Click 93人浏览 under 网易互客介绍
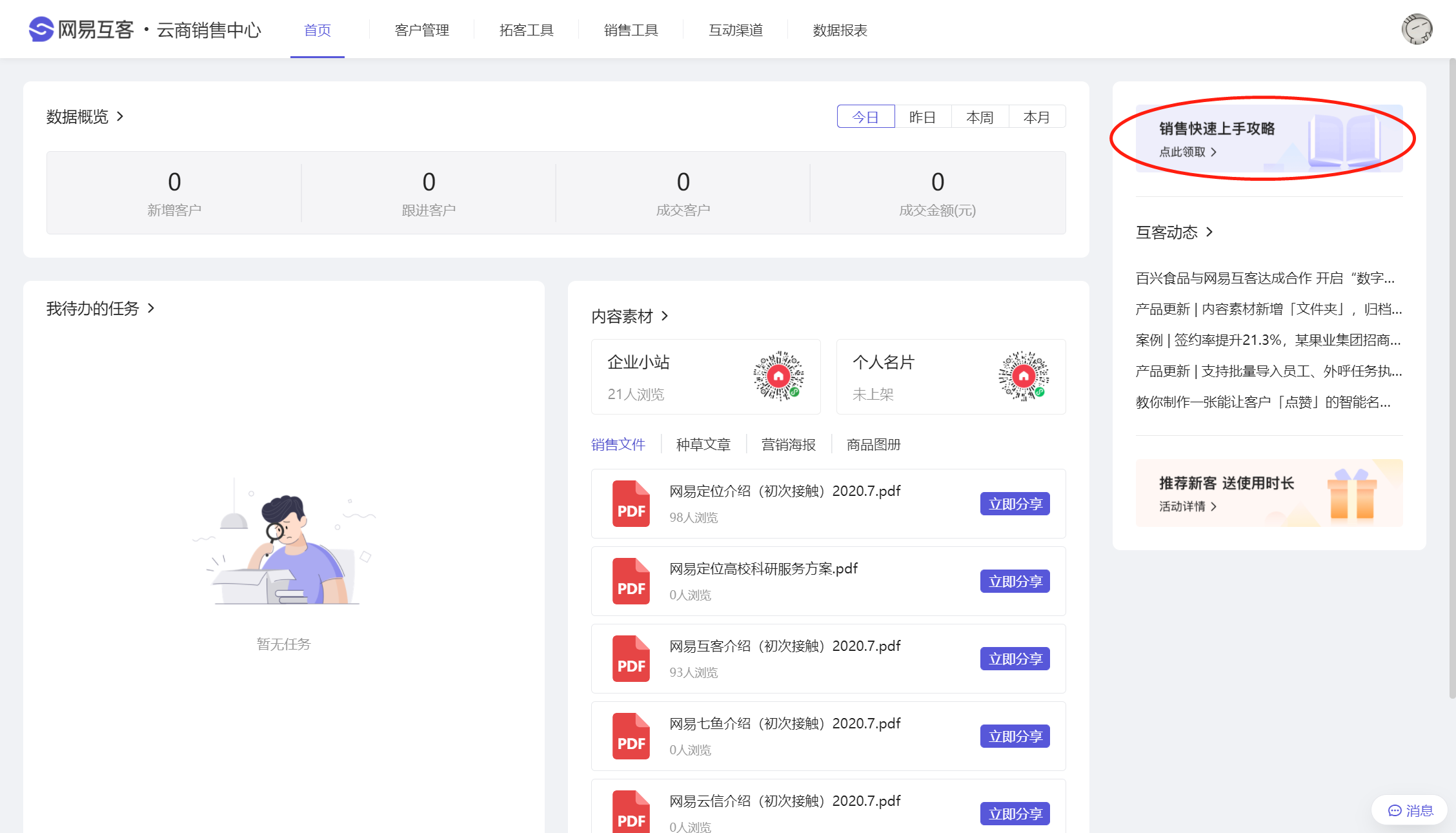The height and width of the screenshot is (833, 1456). pyautogui.click(x=694, y=672)
